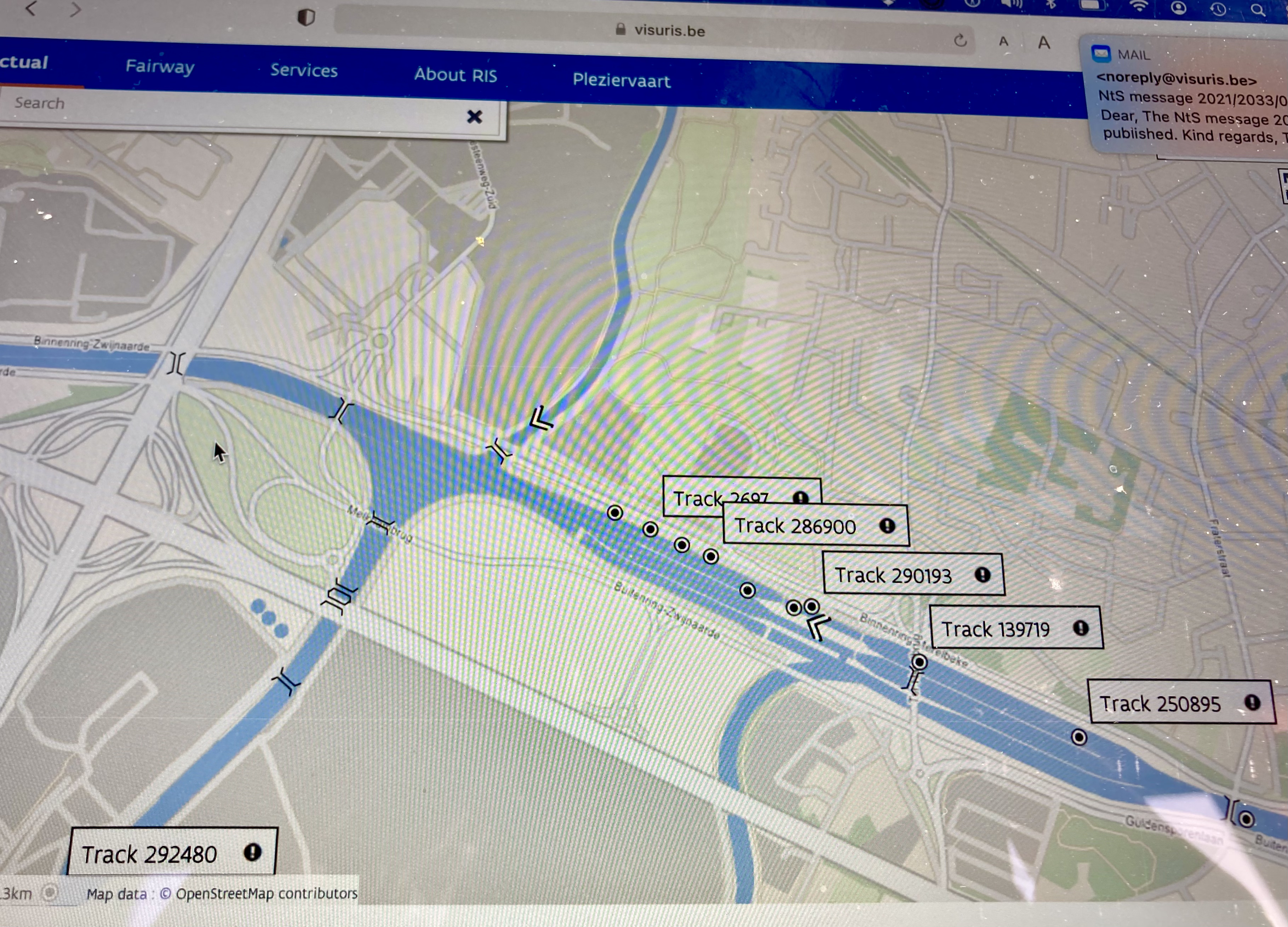The image size is (1288, 927).
Task: Click the info icon on Track 292480
Action: (252, 852)
